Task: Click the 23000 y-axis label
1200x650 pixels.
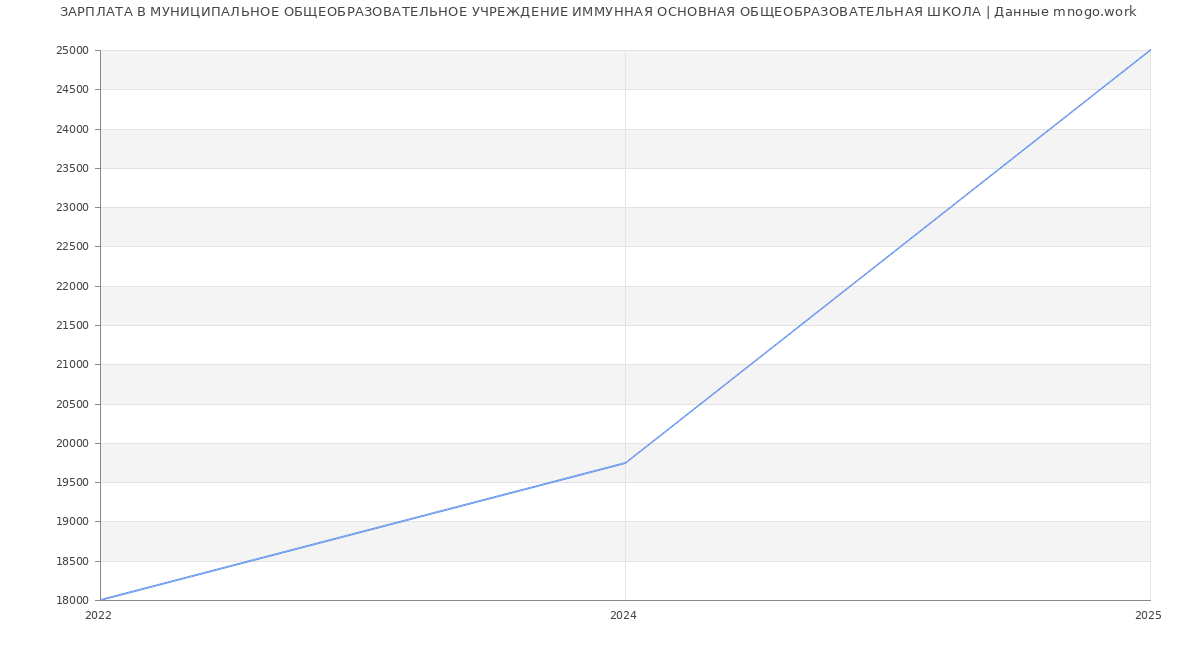Action: (73, 207)
